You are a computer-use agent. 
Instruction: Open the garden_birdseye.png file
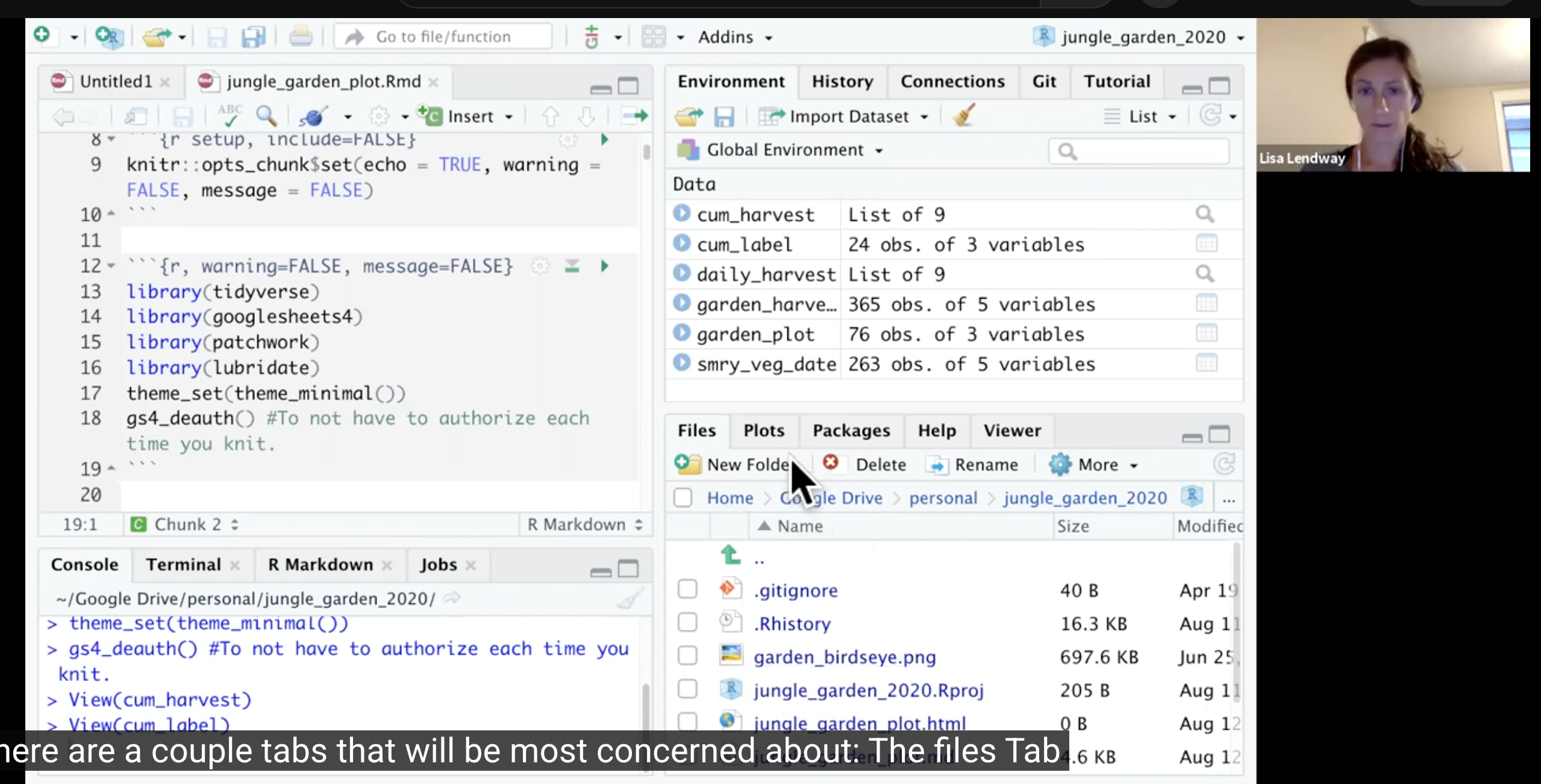pos(845,656)
